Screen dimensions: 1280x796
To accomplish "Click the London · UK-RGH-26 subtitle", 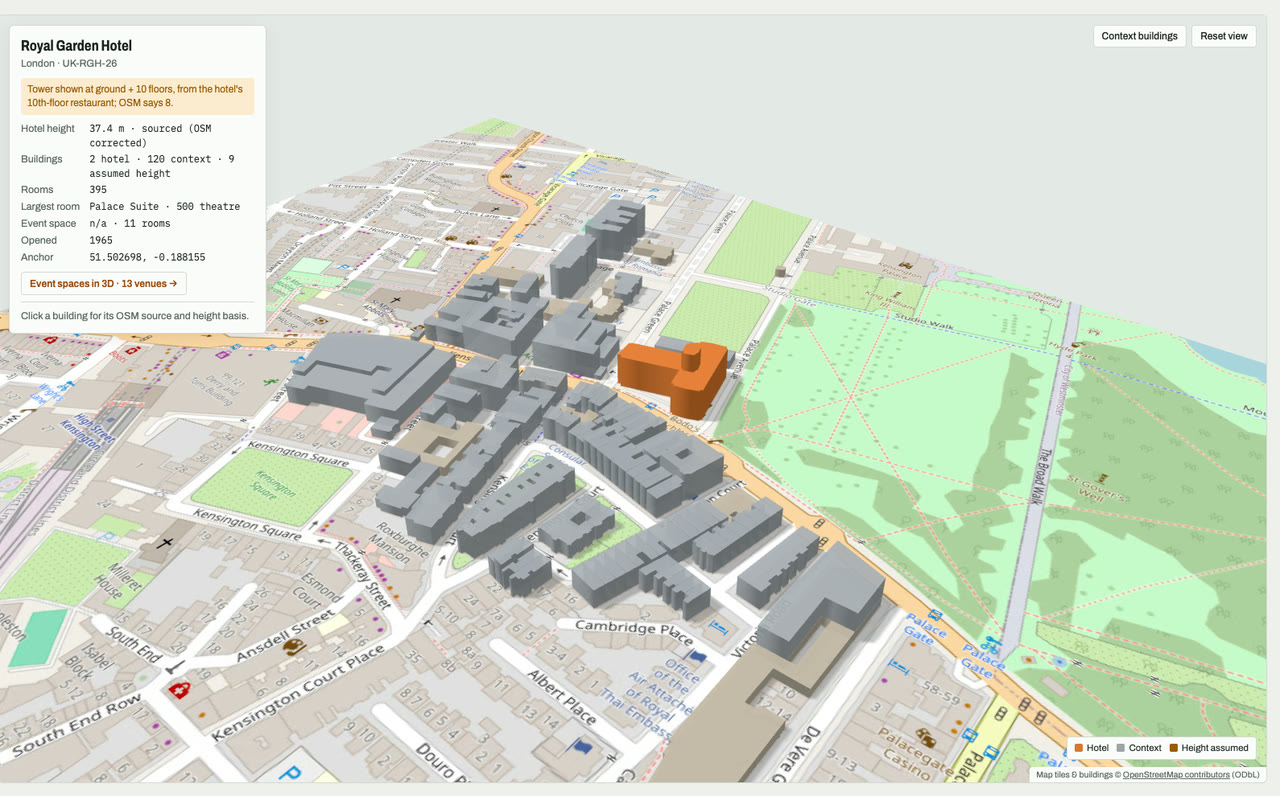I will click(69, 64).
